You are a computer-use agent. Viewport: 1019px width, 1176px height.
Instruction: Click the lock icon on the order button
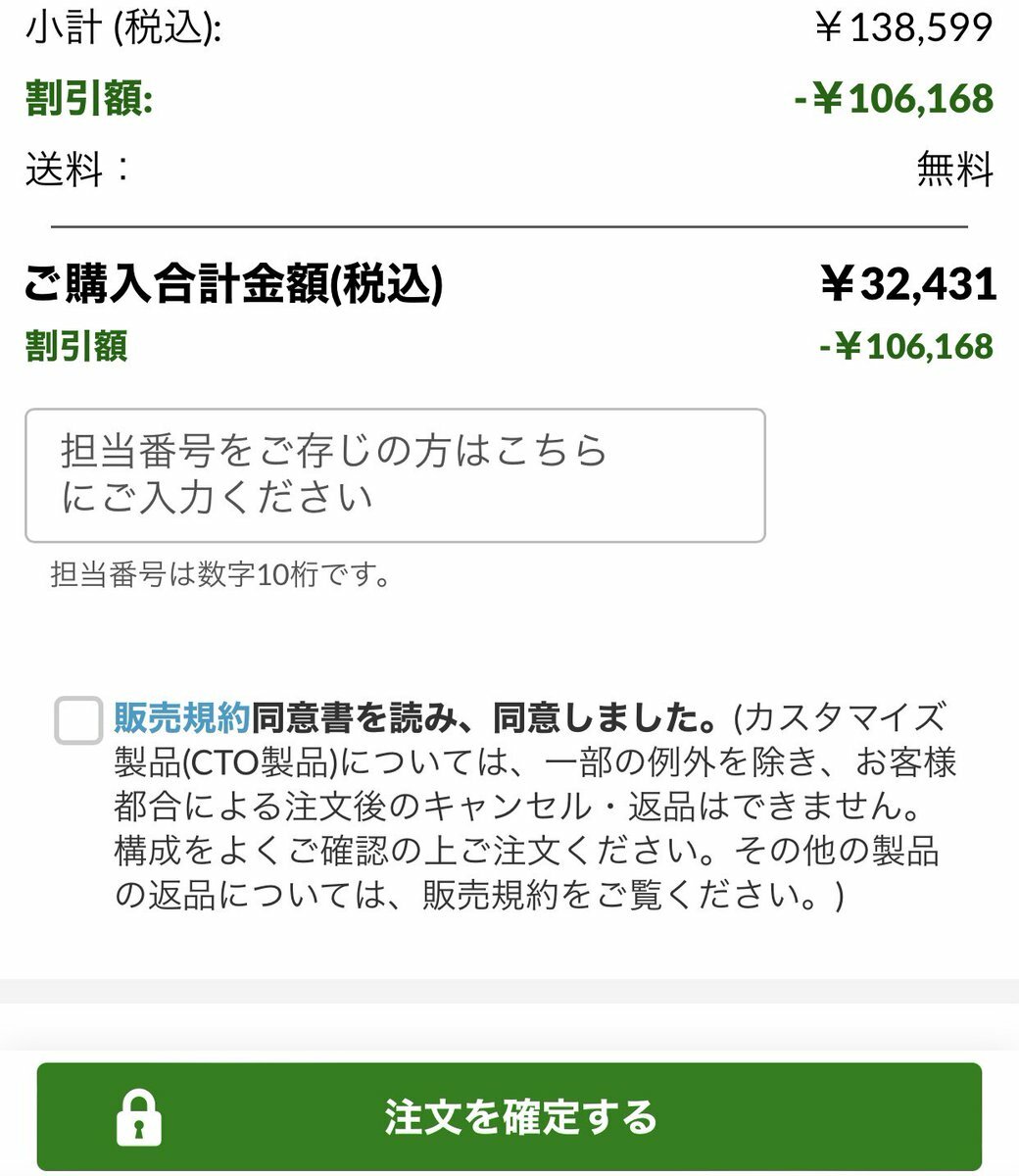coord(139,1117)
